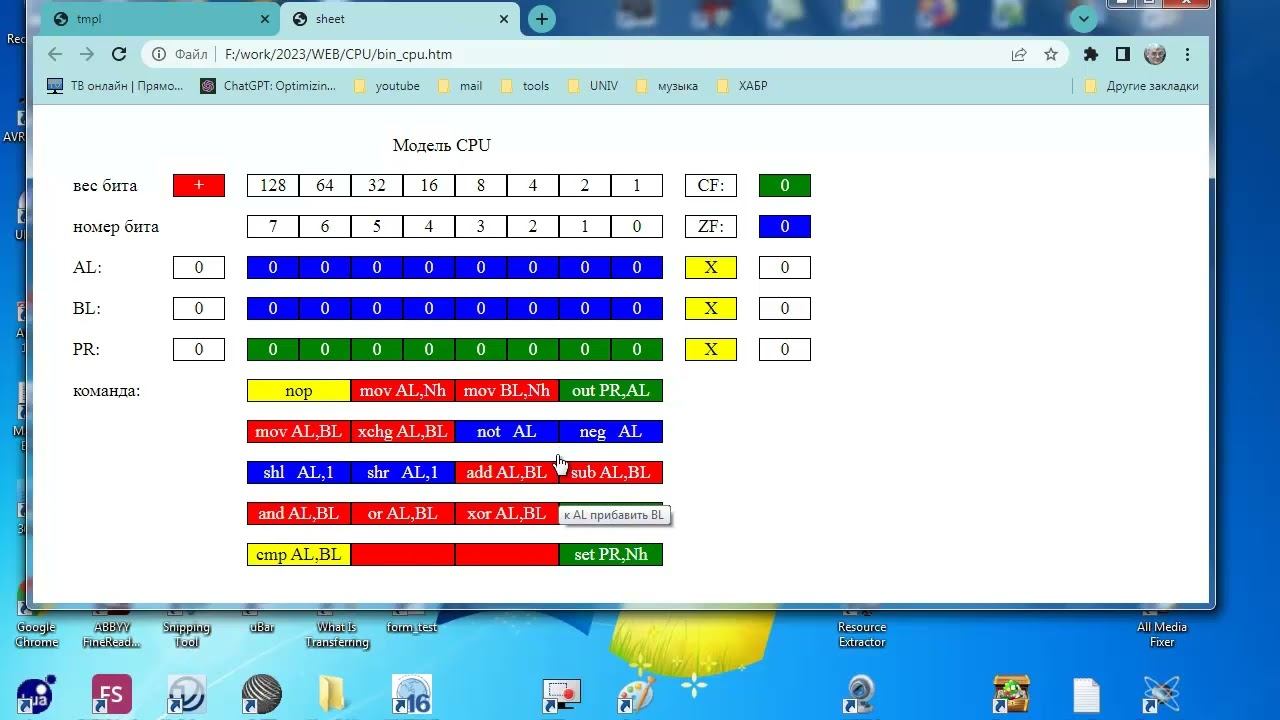The height and width of the screenshot is (720, 1280).
Task: Run the set PR,Nh command
Action: (x=611, y=555)
